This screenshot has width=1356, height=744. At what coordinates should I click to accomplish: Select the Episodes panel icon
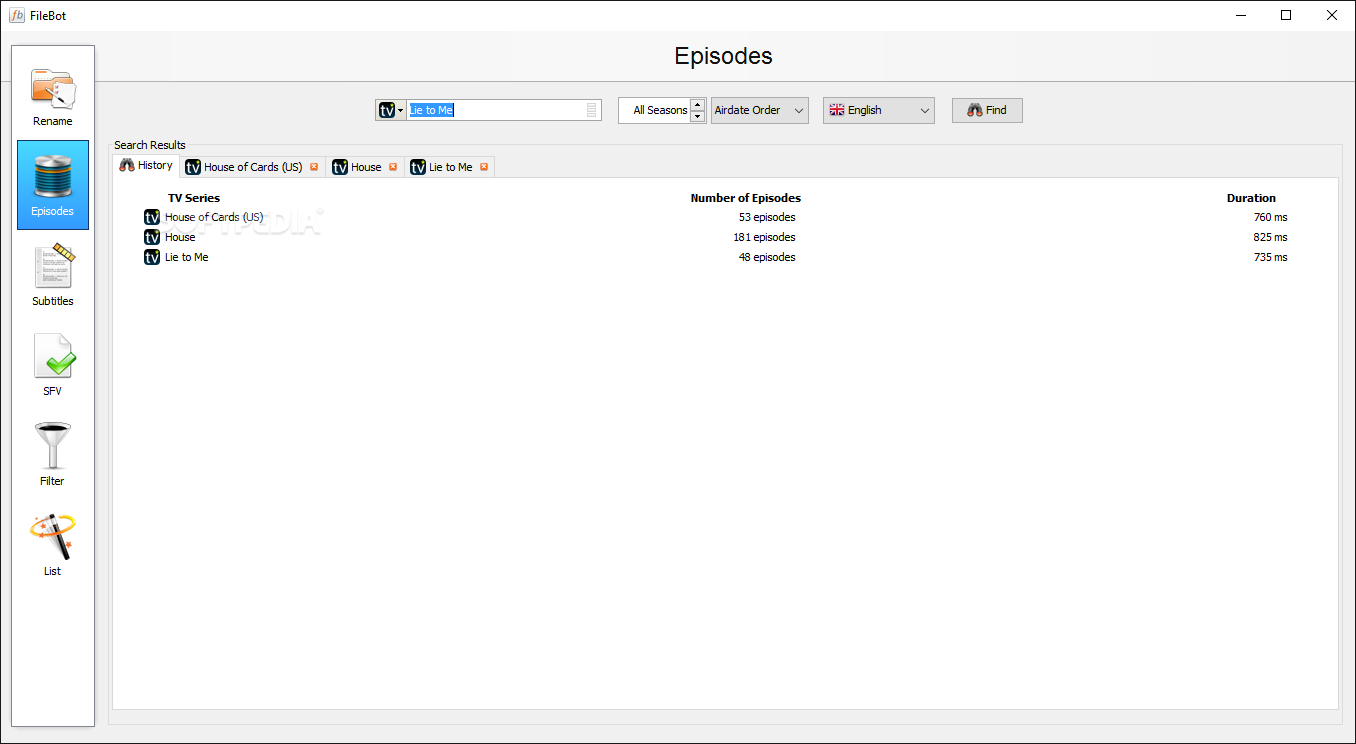(x=53, y=185)
